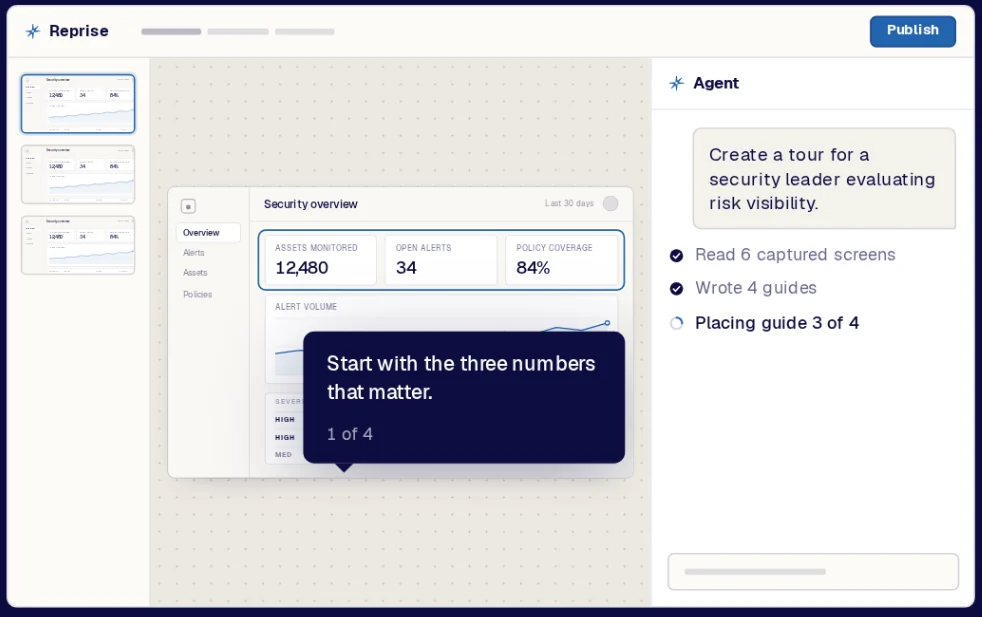Image resolution: width=982 pixels, height=617 pixels.
Task: Click the "Create a tour" prompt message
Action: point(824,179)
